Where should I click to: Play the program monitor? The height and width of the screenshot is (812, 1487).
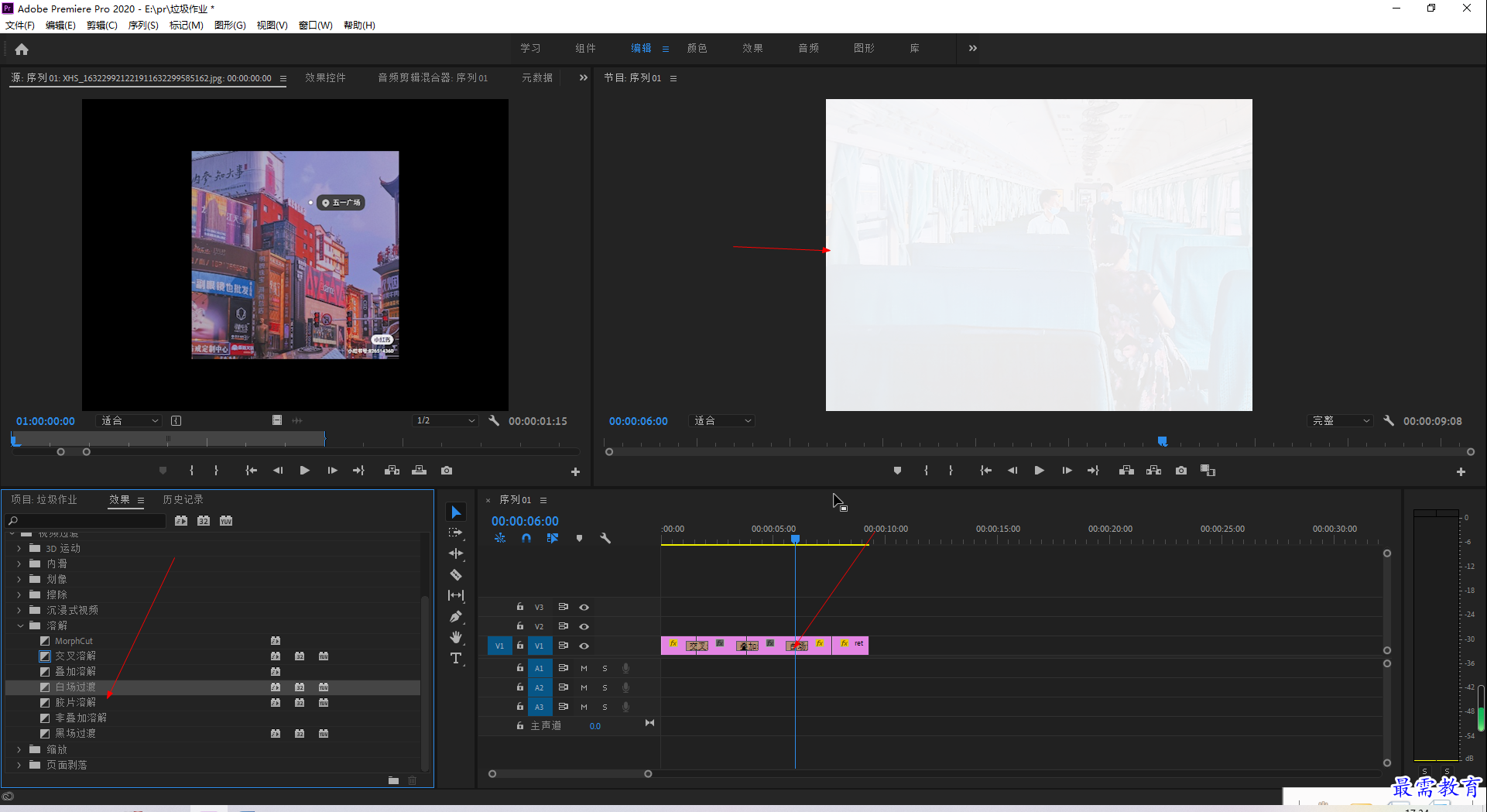pyautogui.click(x=1039, y=471)
